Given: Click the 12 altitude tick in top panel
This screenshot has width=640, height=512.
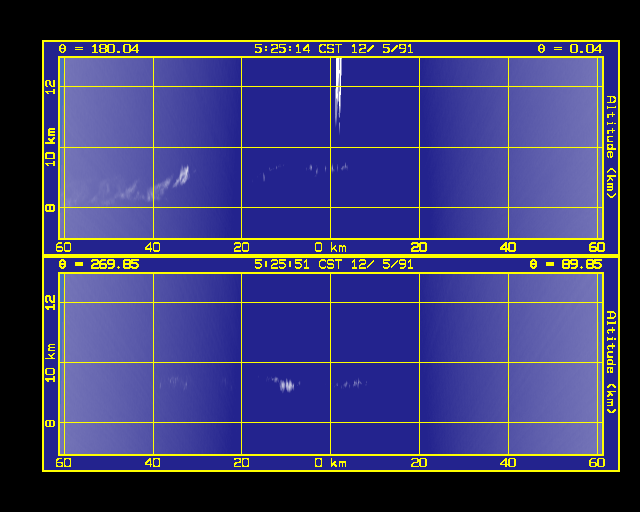Looking at the screenshot, I should click(x=50, y=87).
